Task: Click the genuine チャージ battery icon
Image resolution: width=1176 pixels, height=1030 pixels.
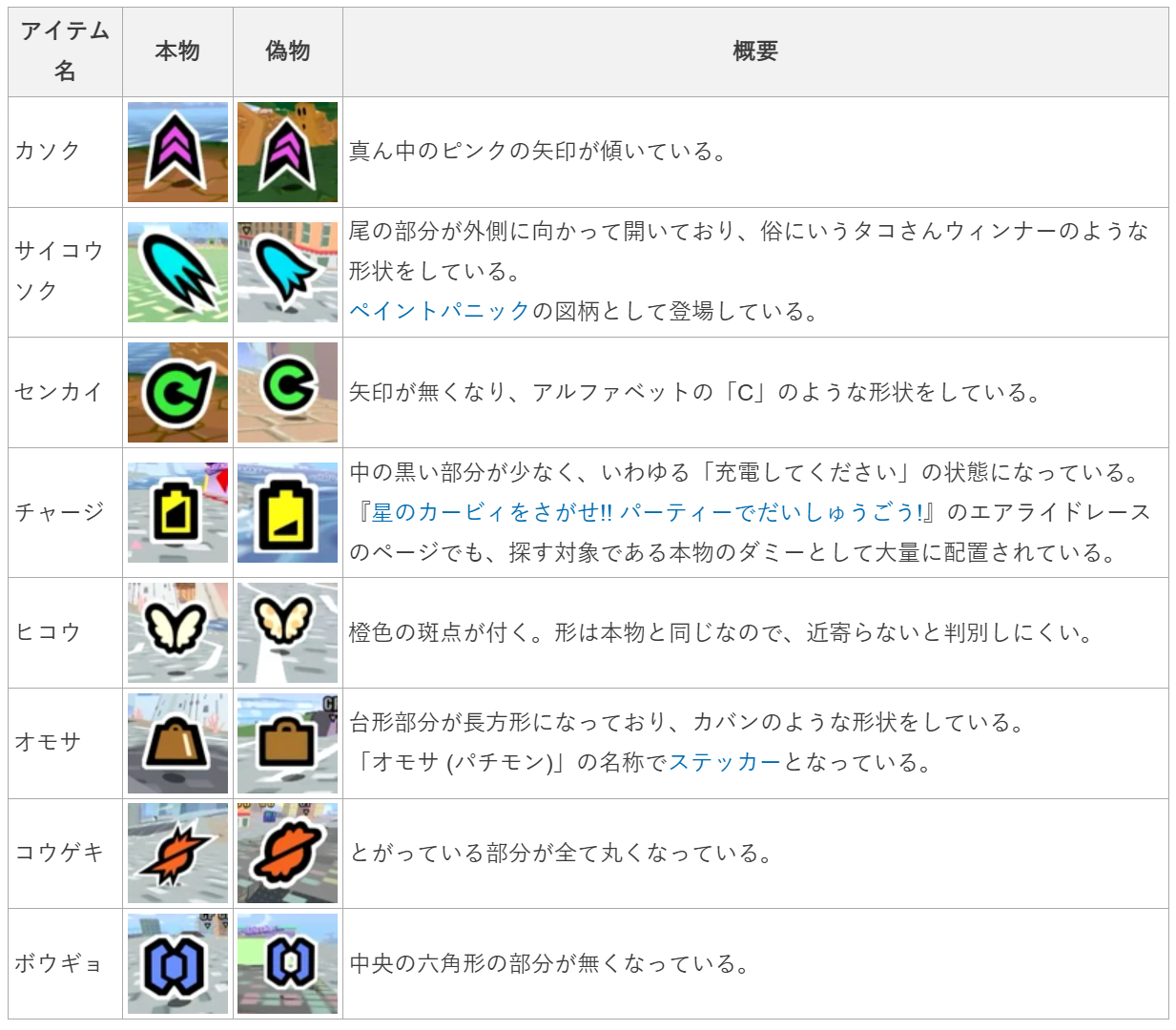Action: coord(177,512)
